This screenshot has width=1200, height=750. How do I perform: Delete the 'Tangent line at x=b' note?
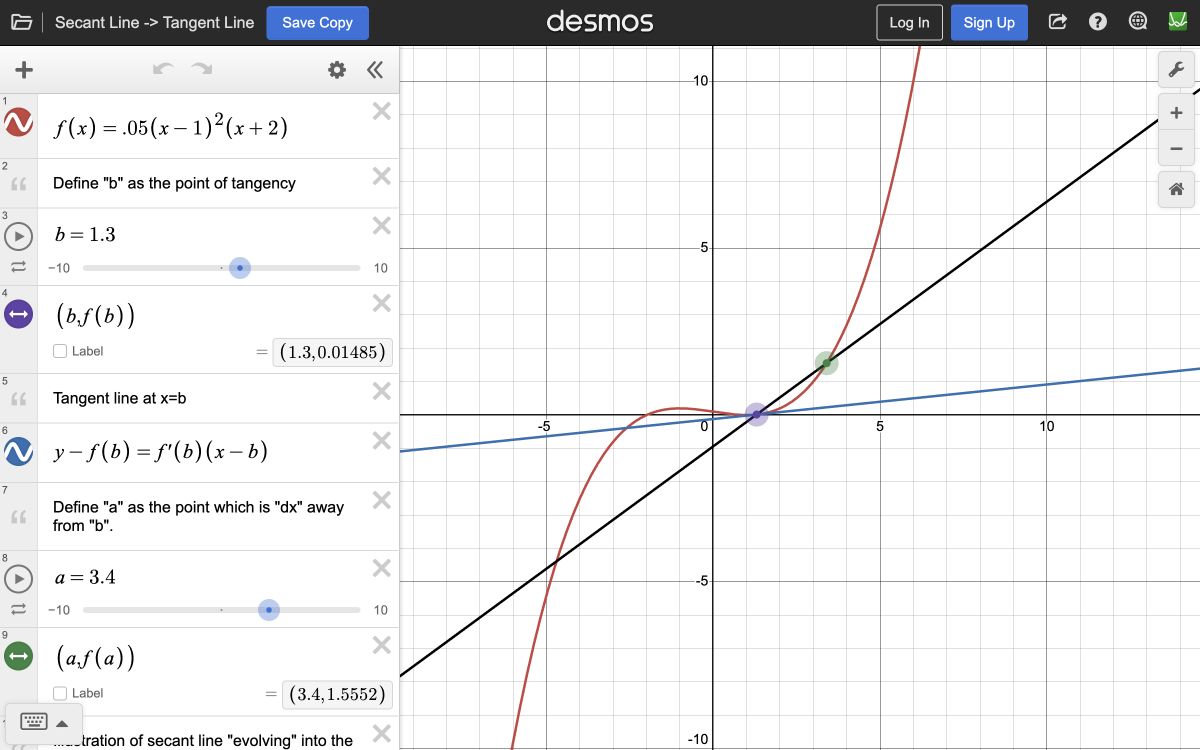tap(381, 391)
